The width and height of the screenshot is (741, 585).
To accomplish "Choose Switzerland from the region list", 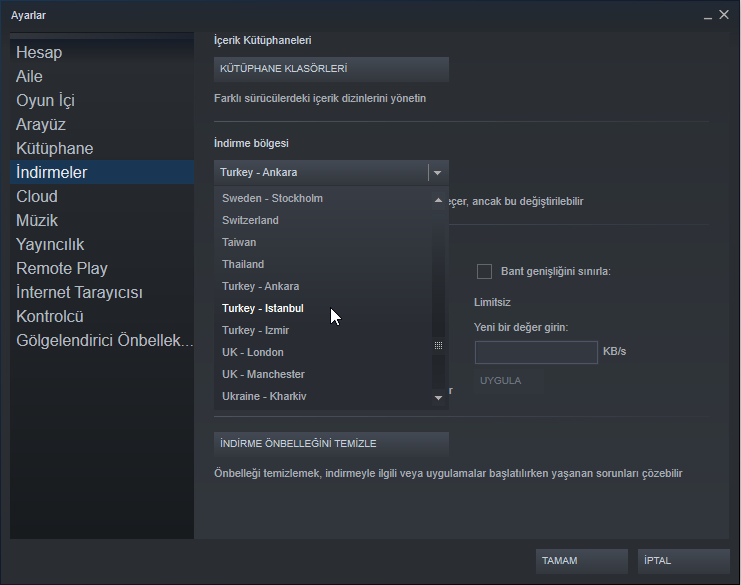I will pos(323,220).
